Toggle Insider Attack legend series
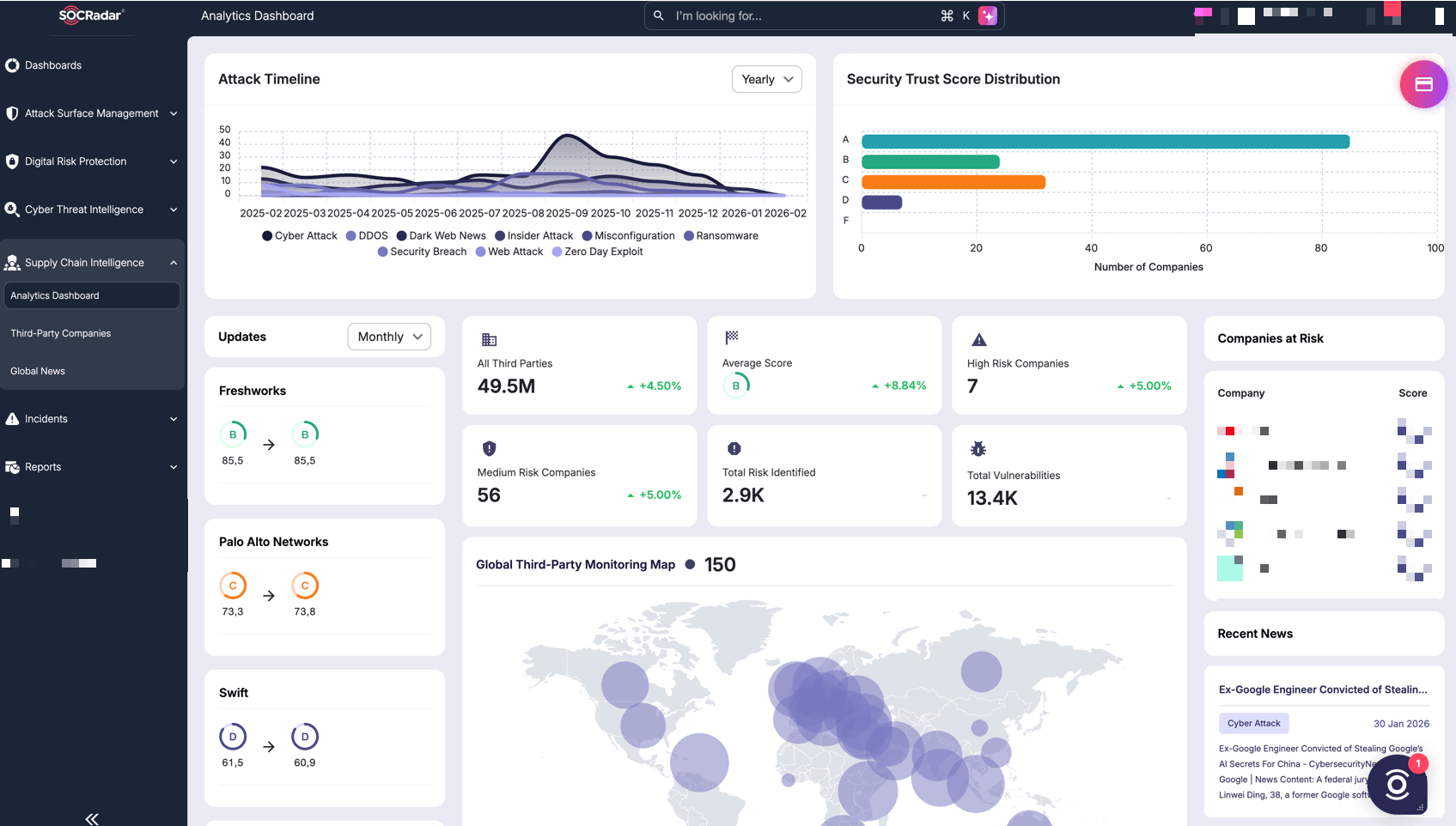Viewport: 1456px width, 826px height. coord(533,235)
